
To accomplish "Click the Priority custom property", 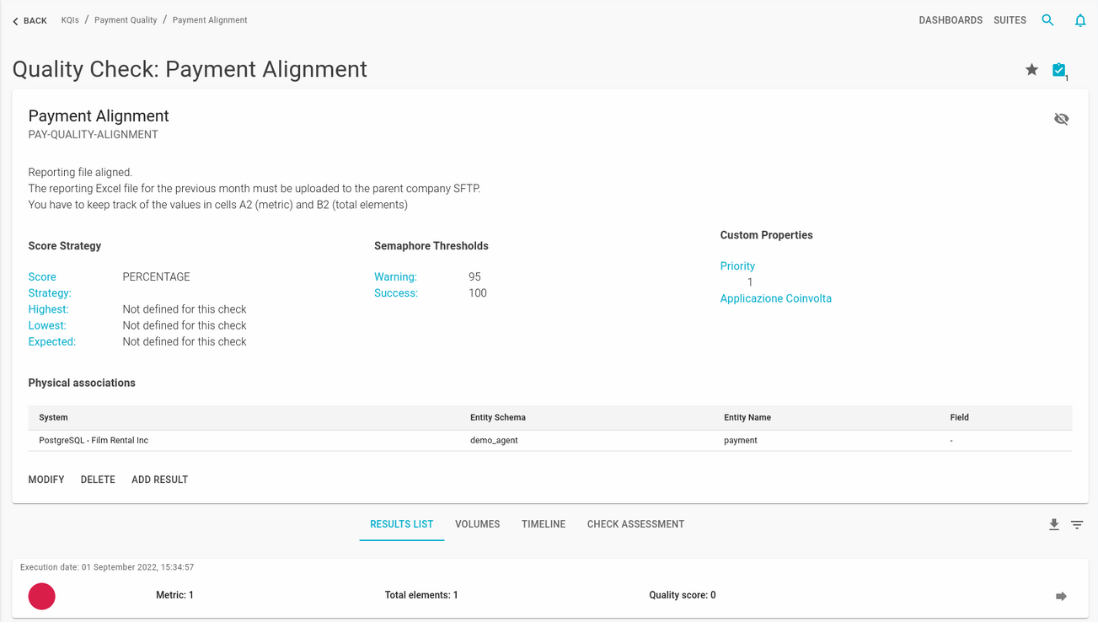I will point(737,266).
